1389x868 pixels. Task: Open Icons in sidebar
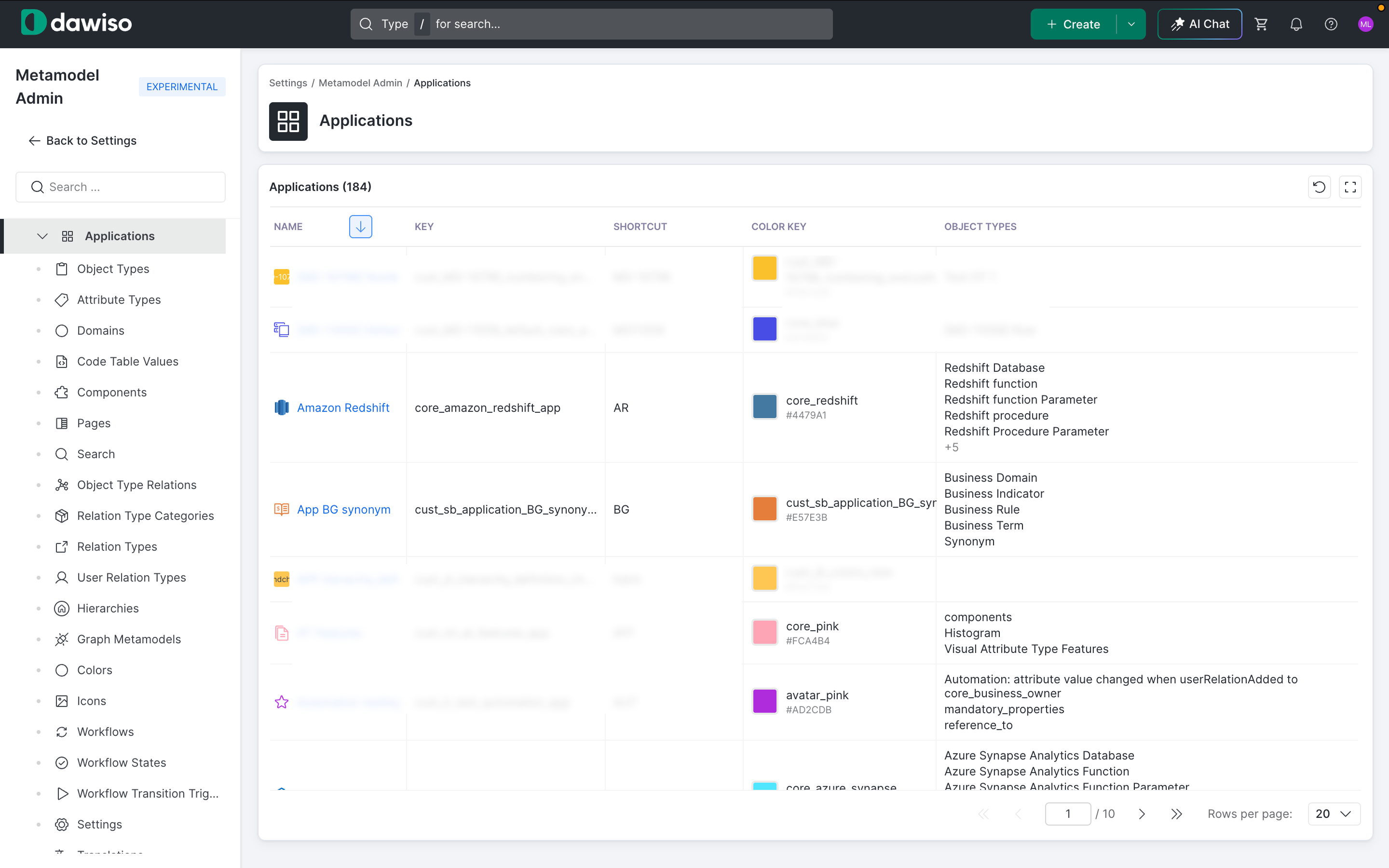91,701
